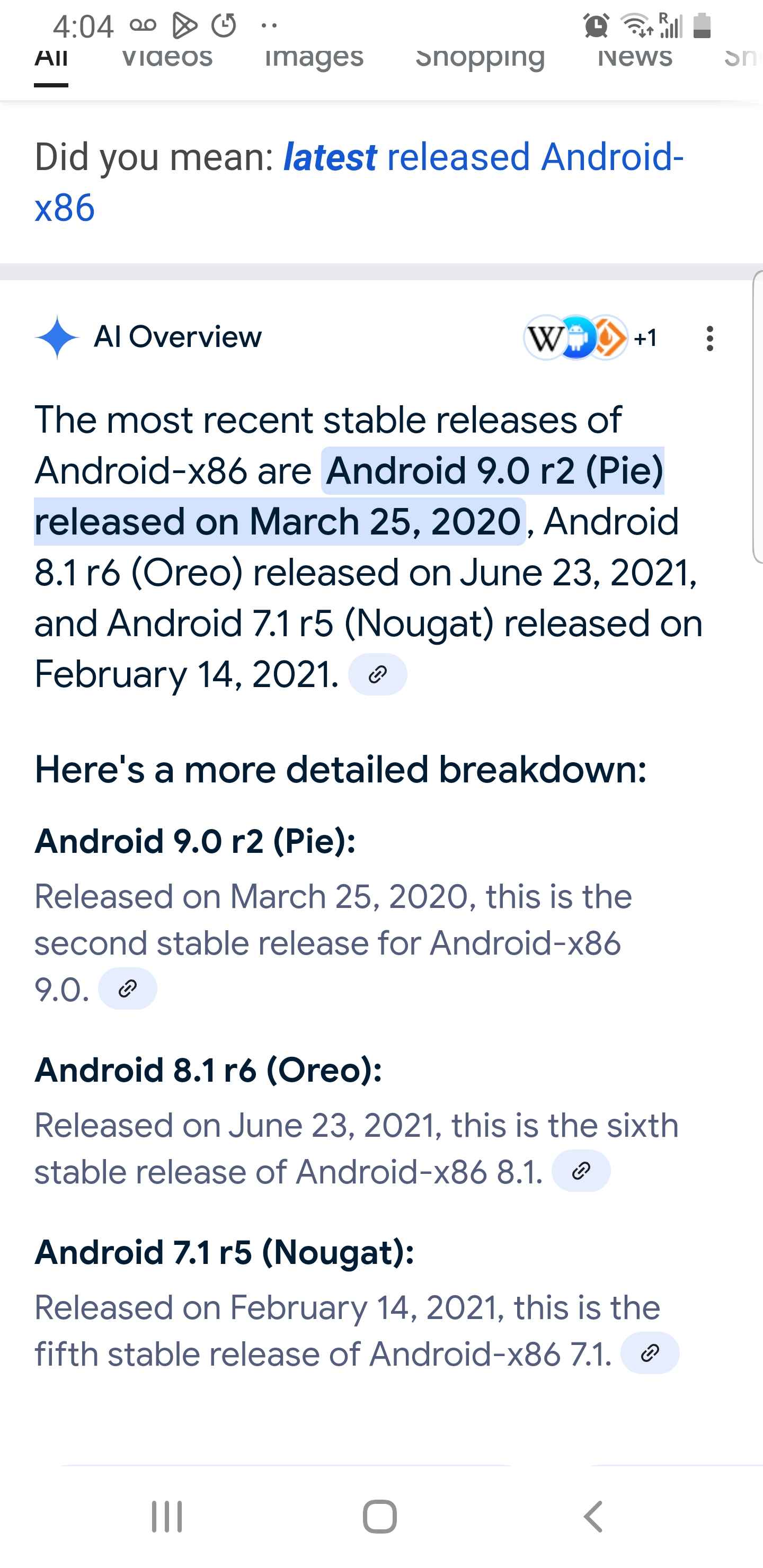Tap the 'Android 8.1 r6 (Oreo):' heading
The image size is (763, 1568).
point(208,1070)
